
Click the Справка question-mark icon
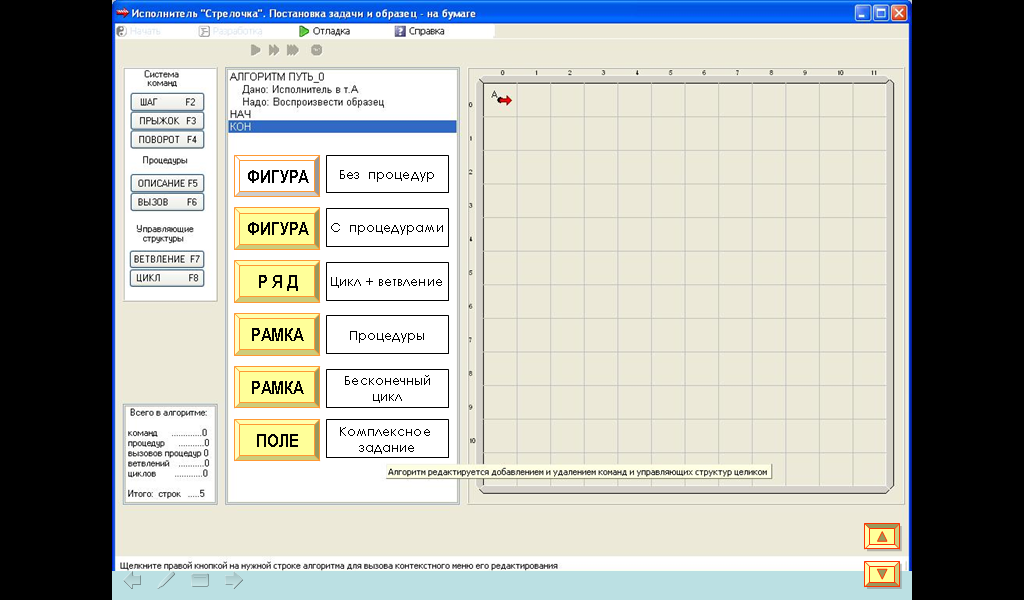400,31
